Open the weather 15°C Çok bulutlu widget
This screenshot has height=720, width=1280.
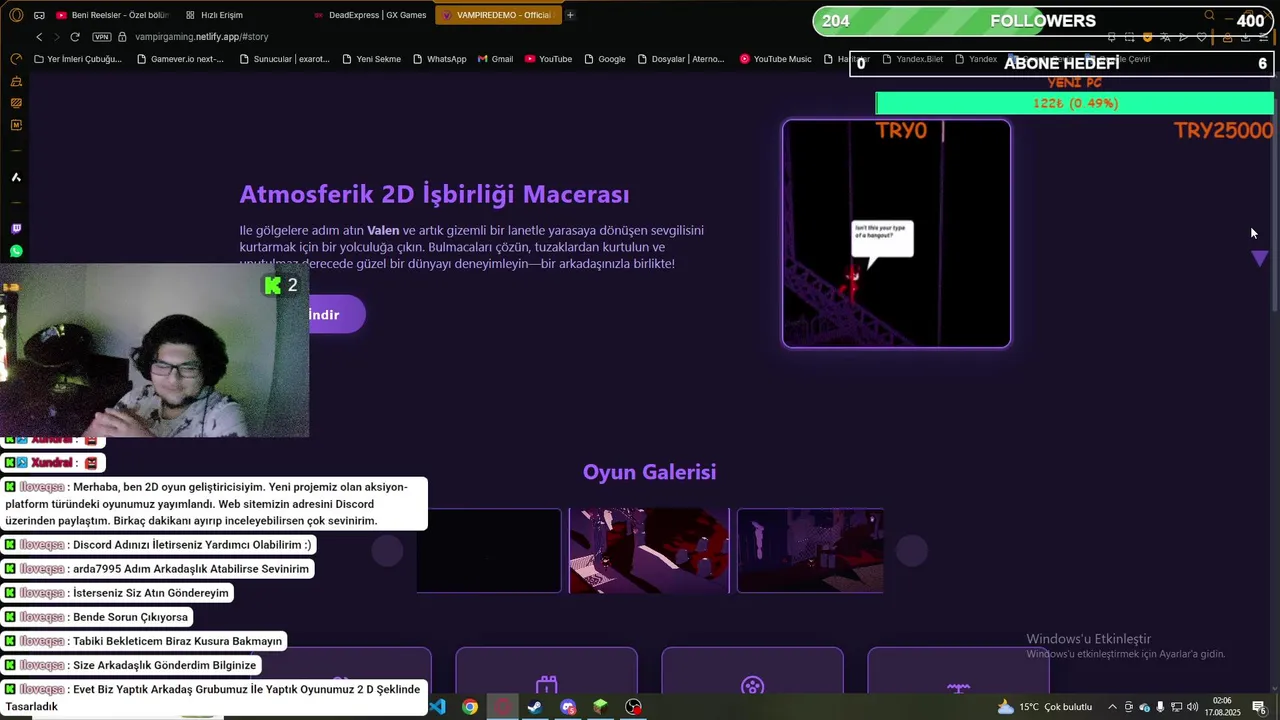pos(1046,707)
